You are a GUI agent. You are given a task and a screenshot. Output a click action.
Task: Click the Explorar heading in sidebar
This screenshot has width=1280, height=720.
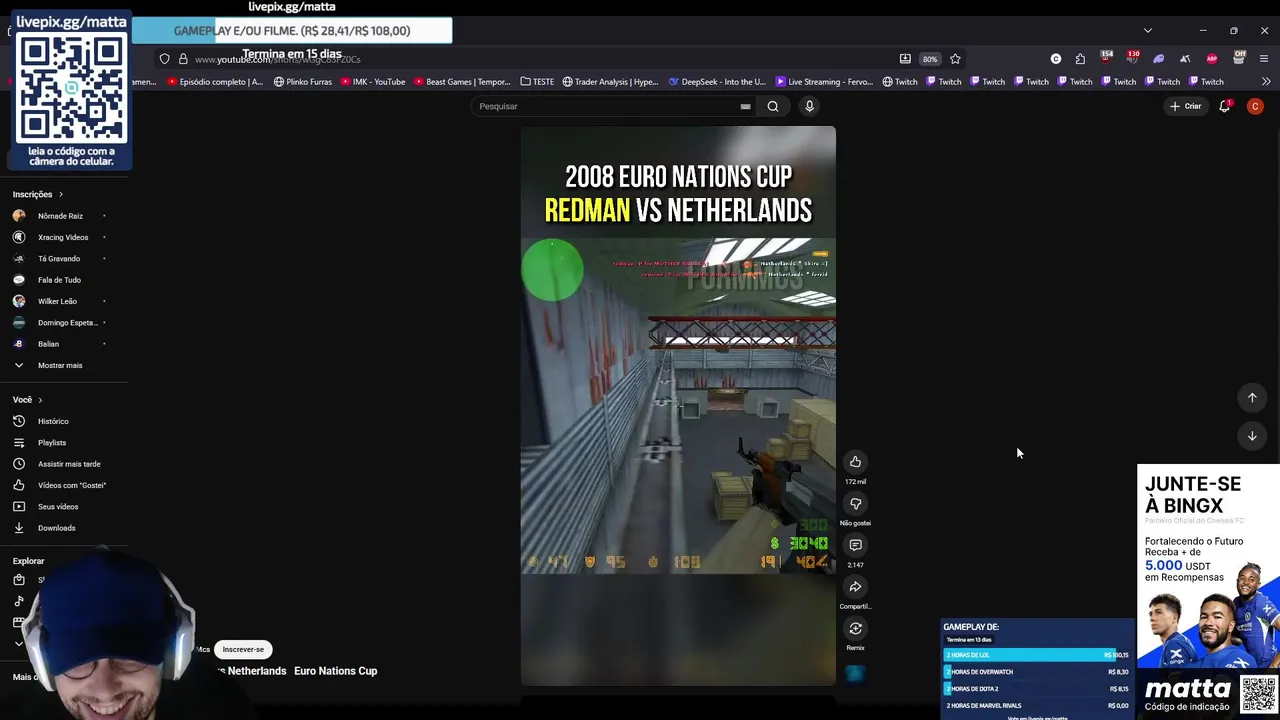(28, 561)
